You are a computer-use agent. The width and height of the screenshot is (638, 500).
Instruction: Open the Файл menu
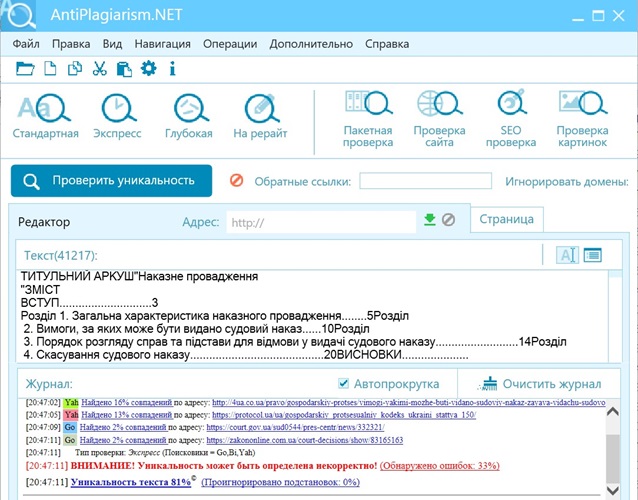coord(26,44)
